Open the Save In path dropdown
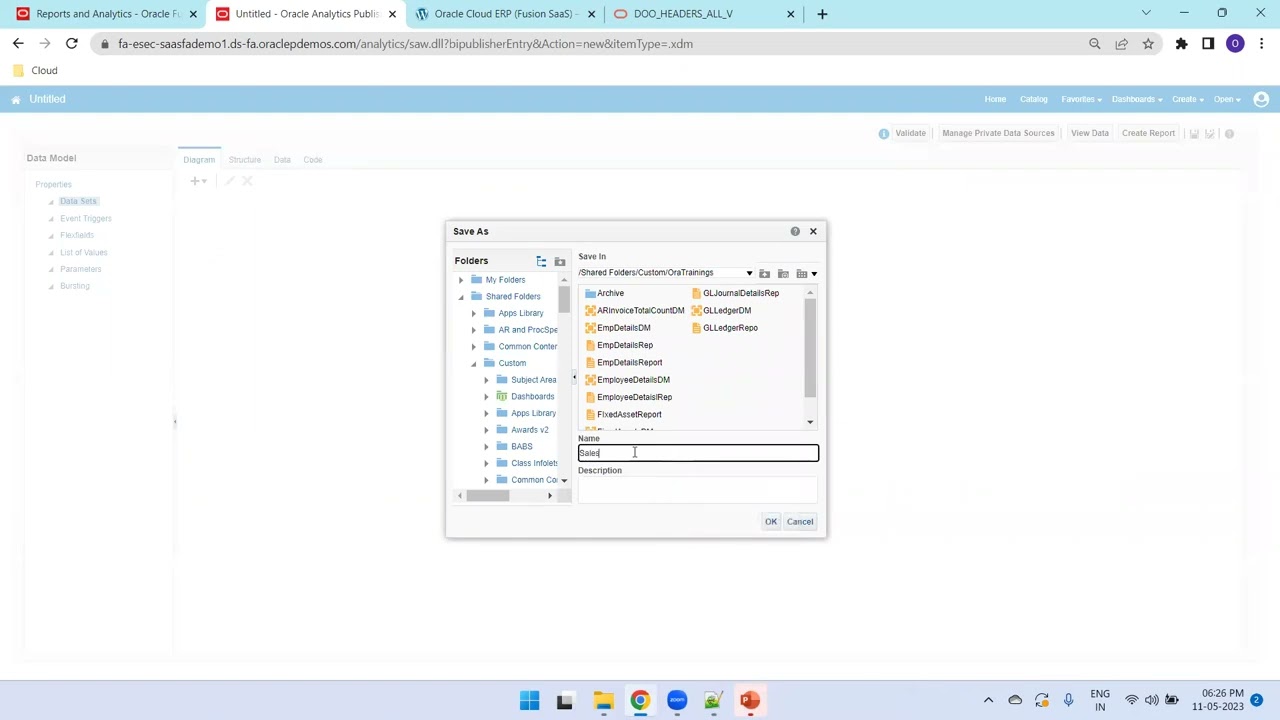Viewport: 1280px width, 720px height. (749, 273)
